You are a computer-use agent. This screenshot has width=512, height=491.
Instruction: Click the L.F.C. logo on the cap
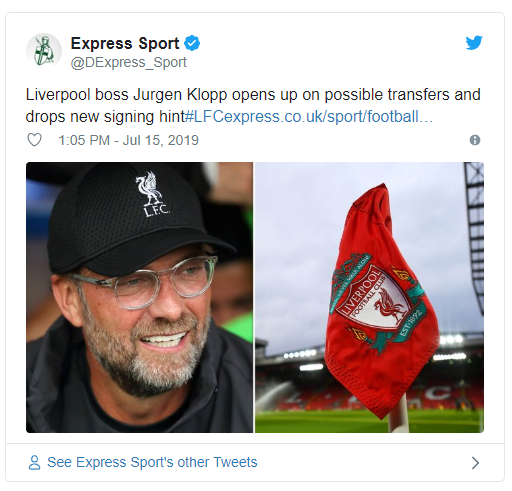pos(152,194)
